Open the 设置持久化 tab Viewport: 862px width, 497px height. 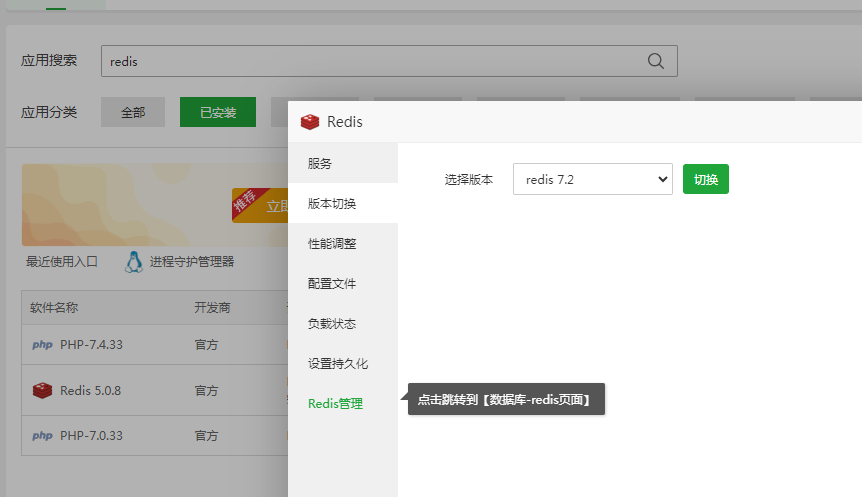(x=343, y=363)
